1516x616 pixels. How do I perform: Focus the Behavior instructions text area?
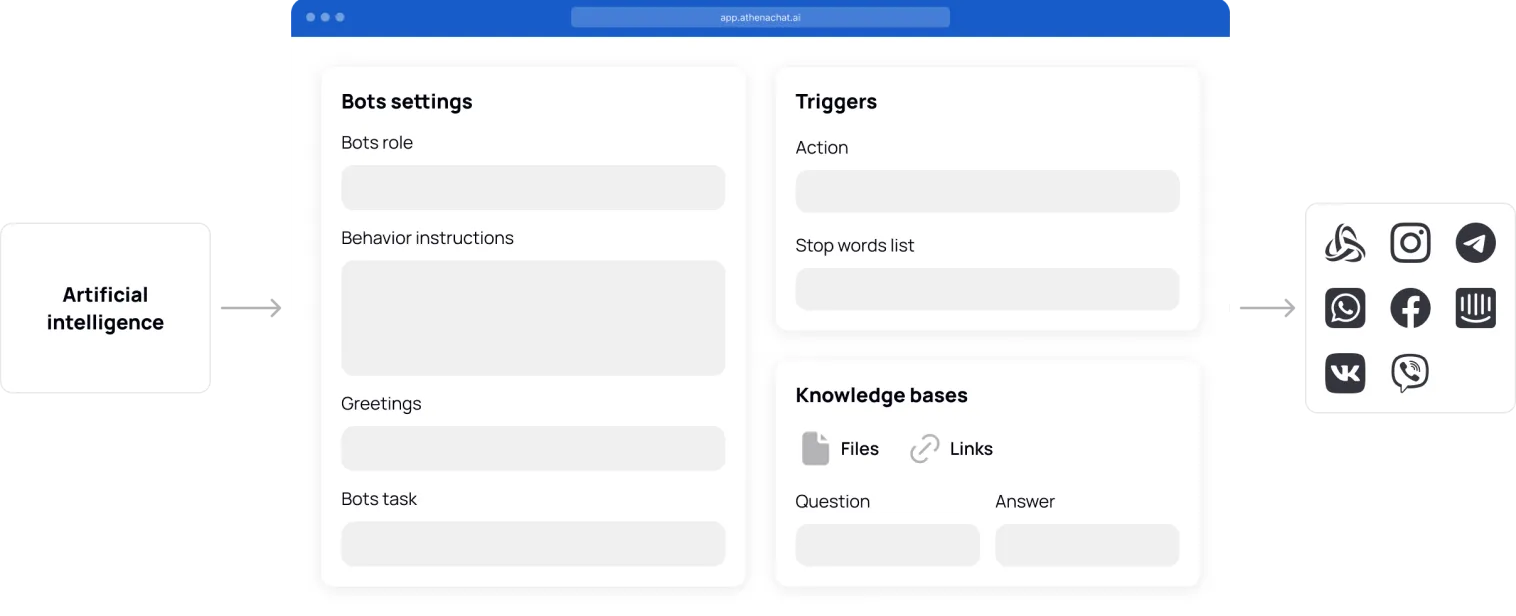pyautogui.click(x=533, y=318)
